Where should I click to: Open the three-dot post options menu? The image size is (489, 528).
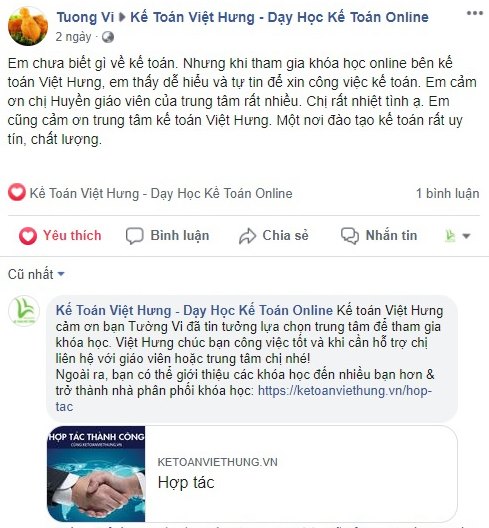475,13
